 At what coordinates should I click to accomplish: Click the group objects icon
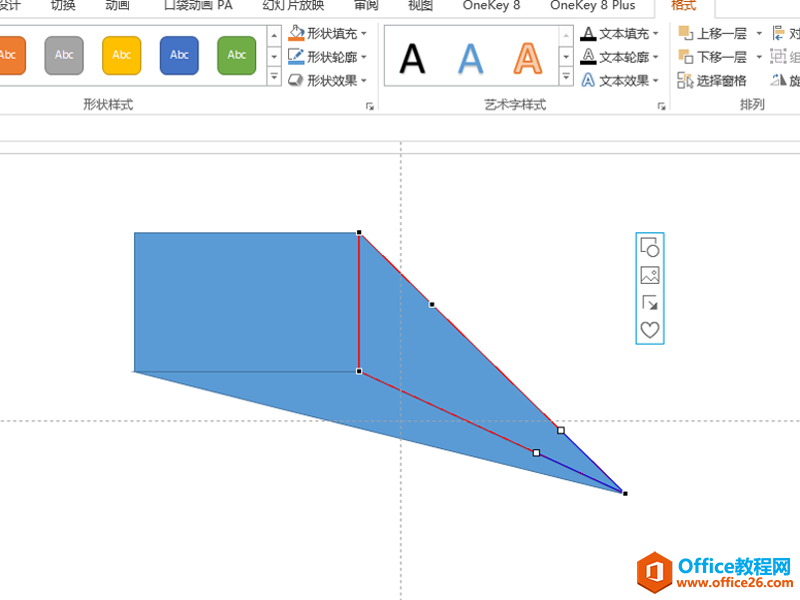pyautogui.click(x=778, y=56)
